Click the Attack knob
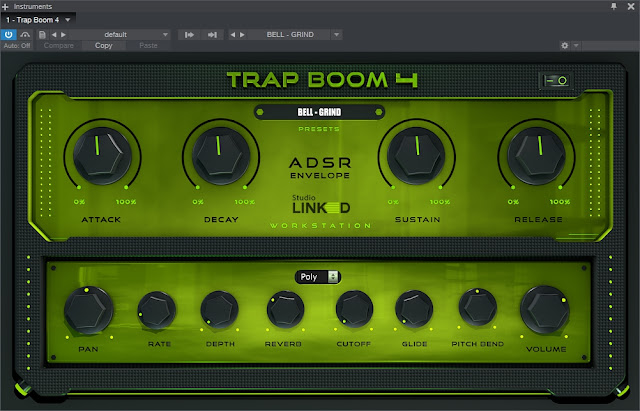 coord(102,156)
